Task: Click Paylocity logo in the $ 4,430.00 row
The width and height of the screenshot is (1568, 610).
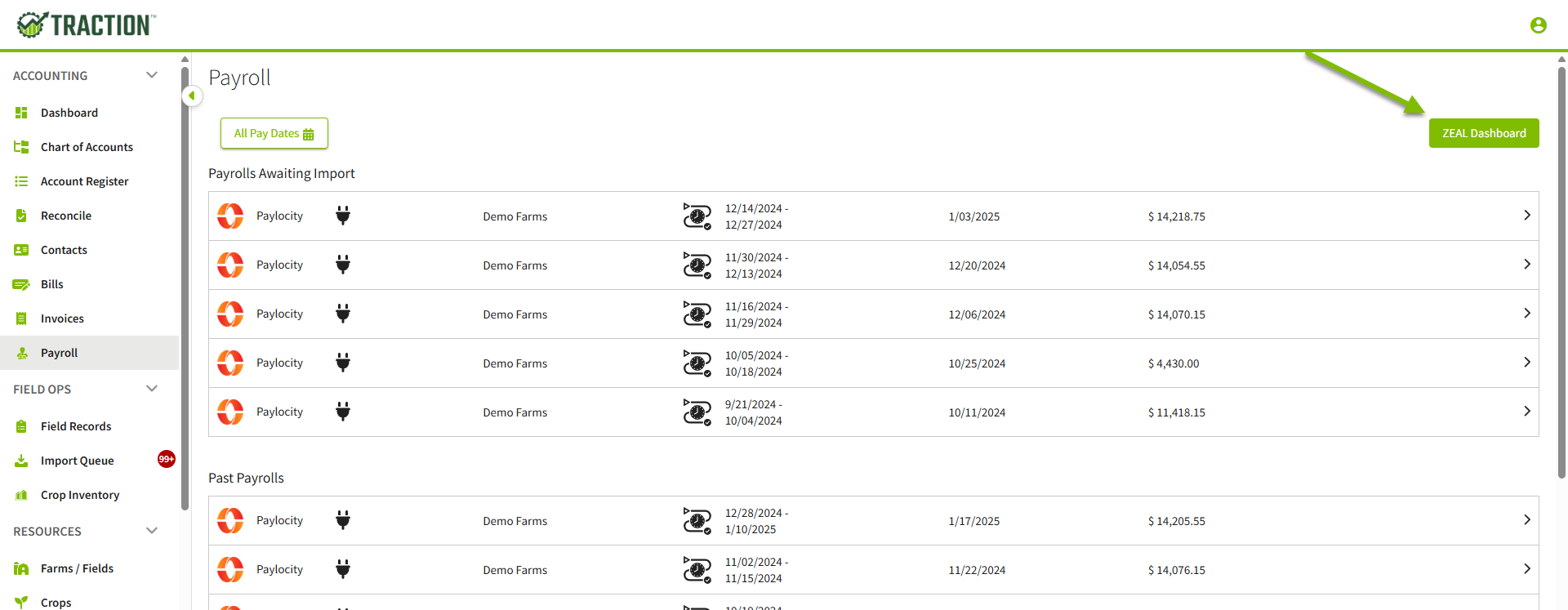Action: 230,363
